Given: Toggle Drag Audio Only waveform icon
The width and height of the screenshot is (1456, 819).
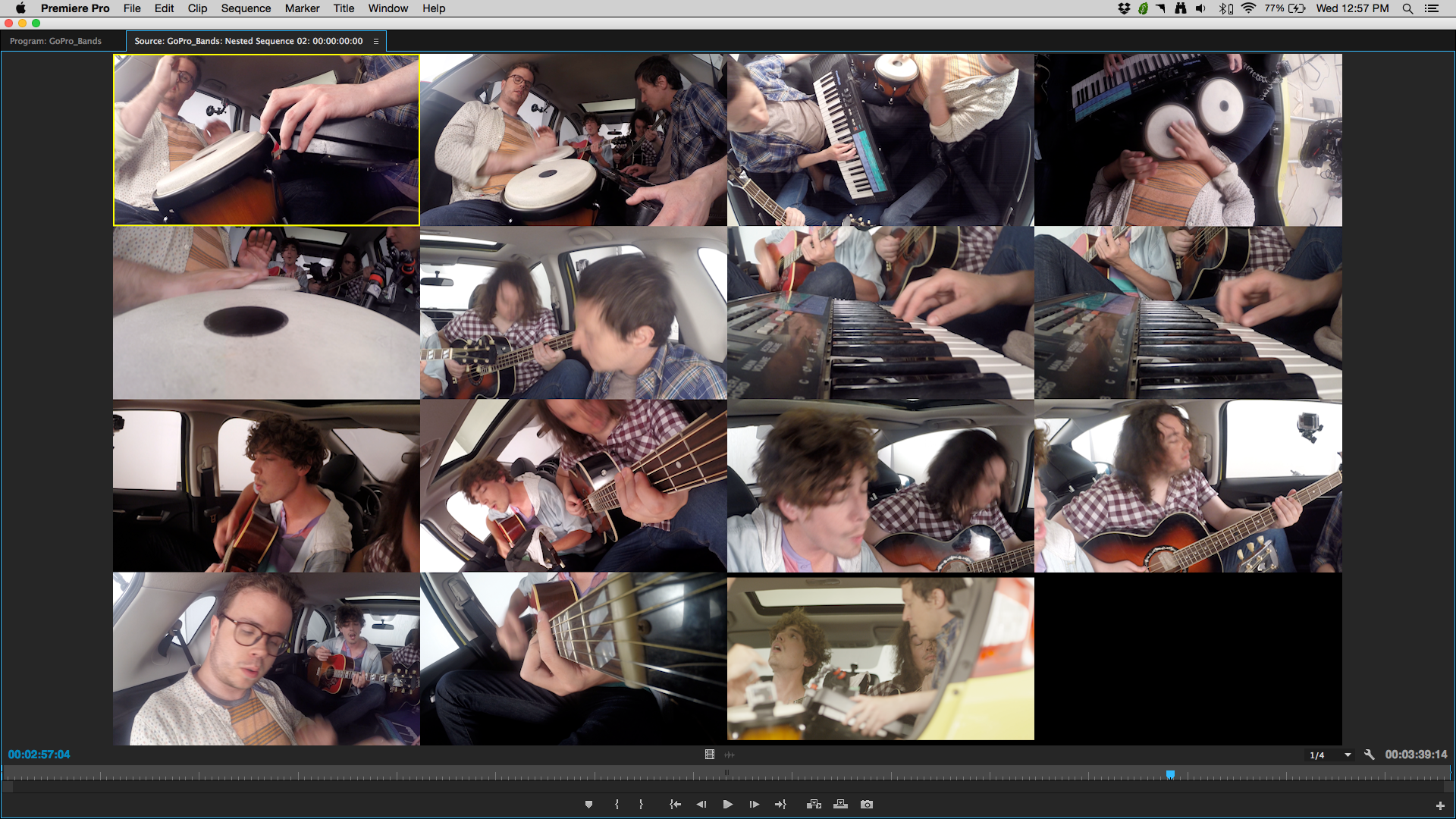Looking at the screenshot, I should [x=730, y=755].
